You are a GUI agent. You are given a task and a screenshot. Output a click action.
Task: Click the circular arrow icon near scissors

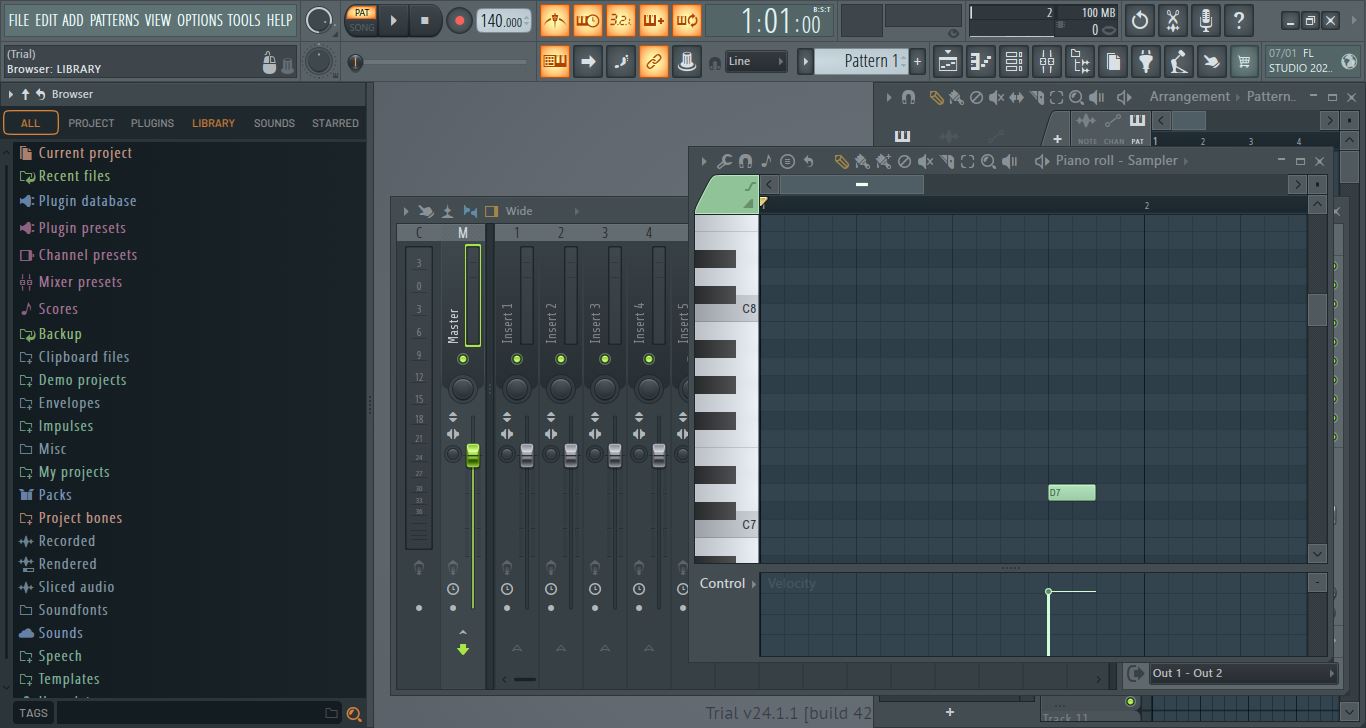pos(1140,20)
